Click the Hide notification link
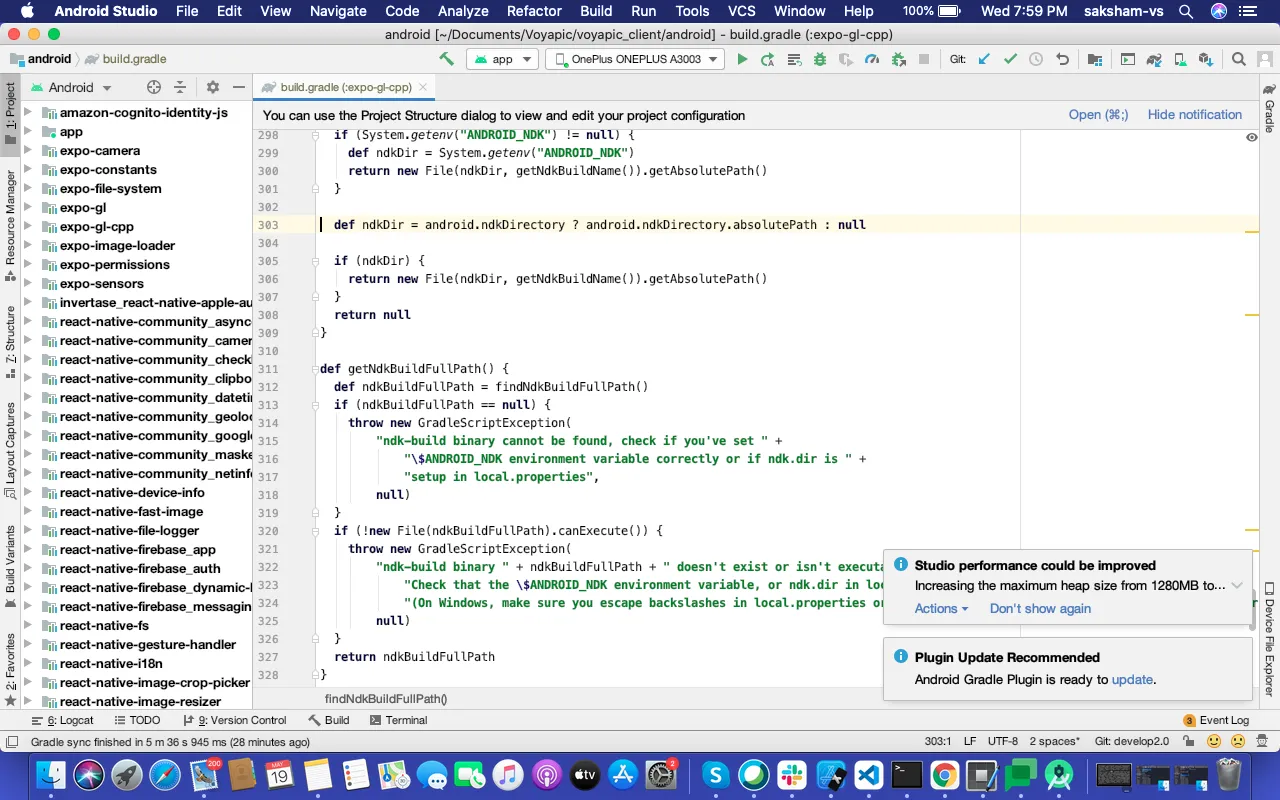1280x800 pixels. (x=1194, y=115)
